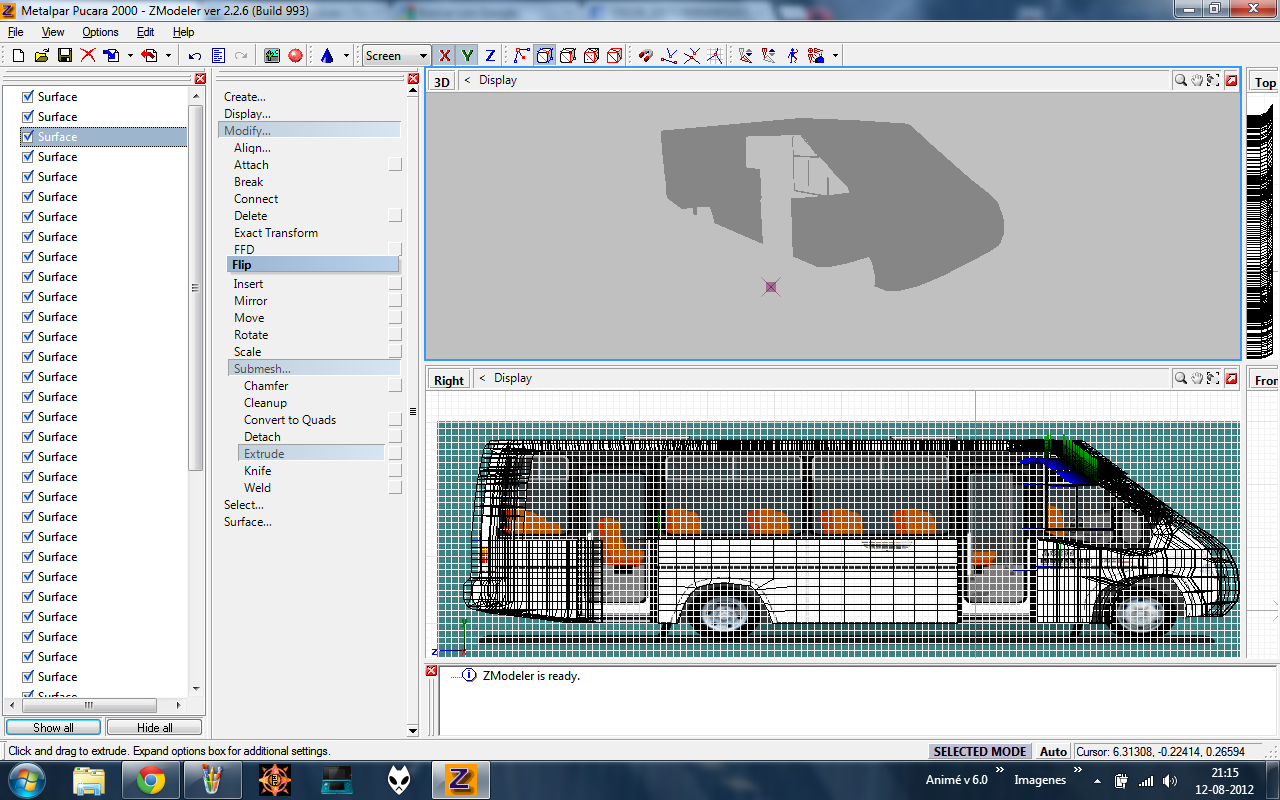
Task: Open the Export icon dropdown arrow
Action: (168, 56)
